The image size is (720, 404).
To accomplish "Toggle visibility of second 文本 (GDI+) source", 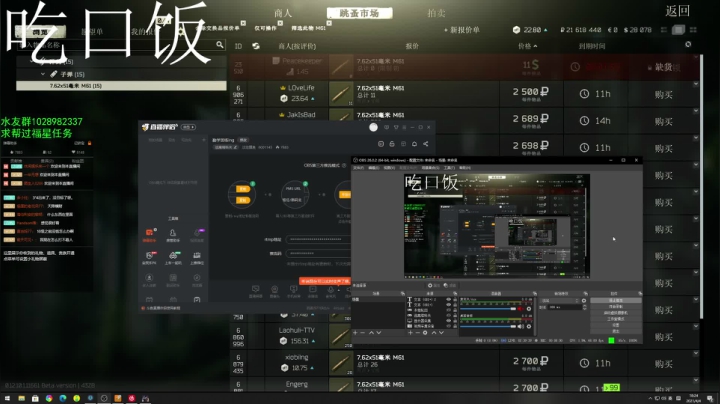I will pos(449,305).
